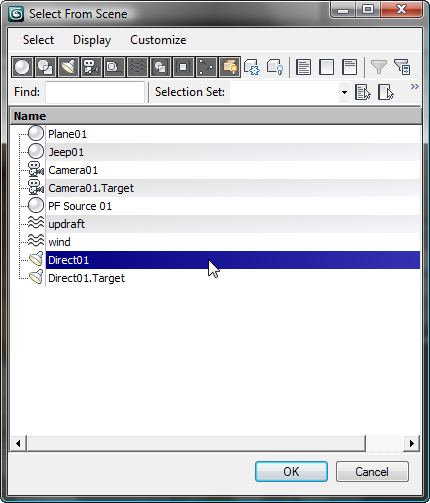Screen dimensions: 430x503
Task: Open the Display menu
Action: click(92, 40)
